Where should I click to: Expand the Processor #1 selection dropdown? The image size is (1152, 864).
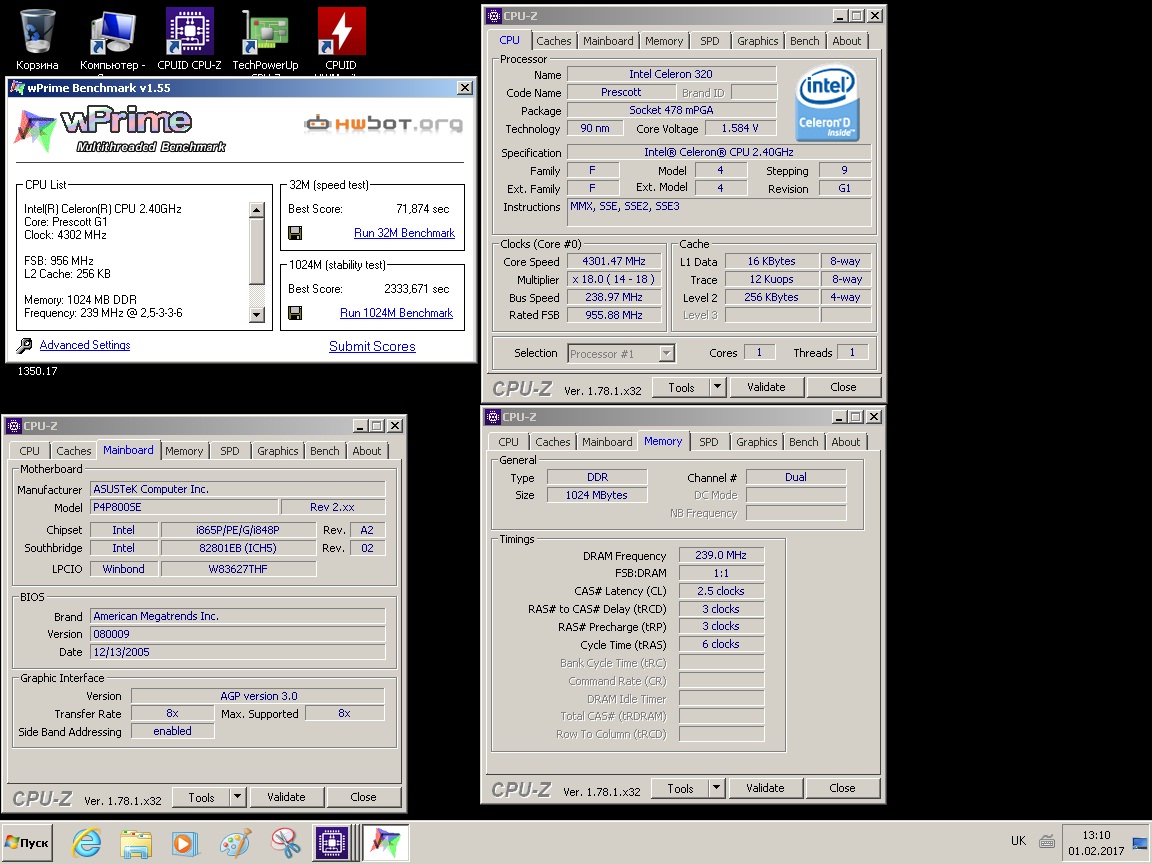[x=666, y=353]
